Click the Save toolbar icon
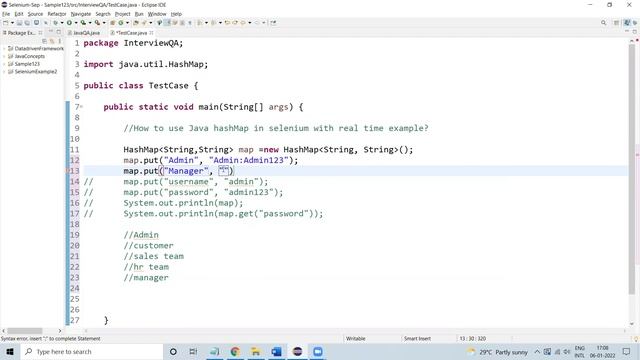 click(19, 23)
